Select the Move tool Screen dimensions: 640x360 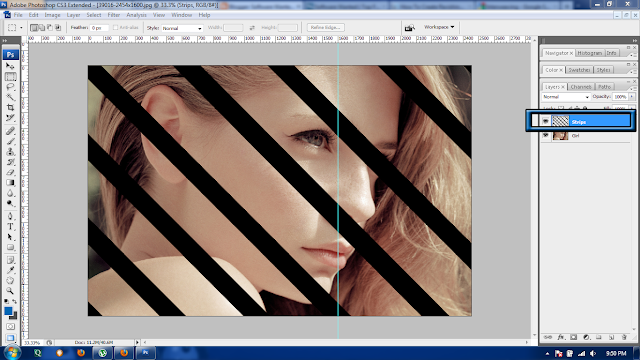click(10, 66)
